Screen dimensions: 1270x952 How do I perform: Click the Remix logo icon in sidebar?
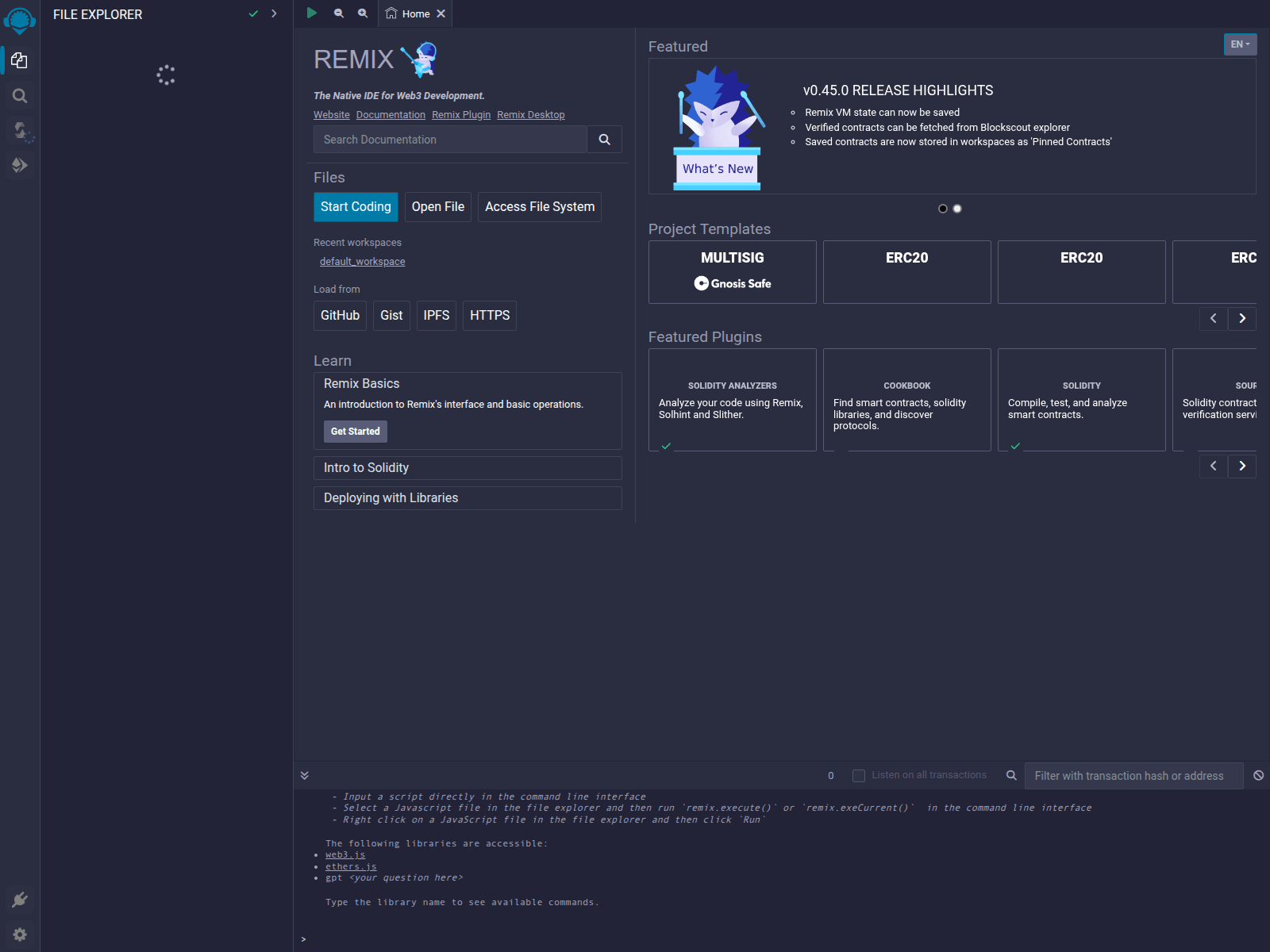pos(20,20)
